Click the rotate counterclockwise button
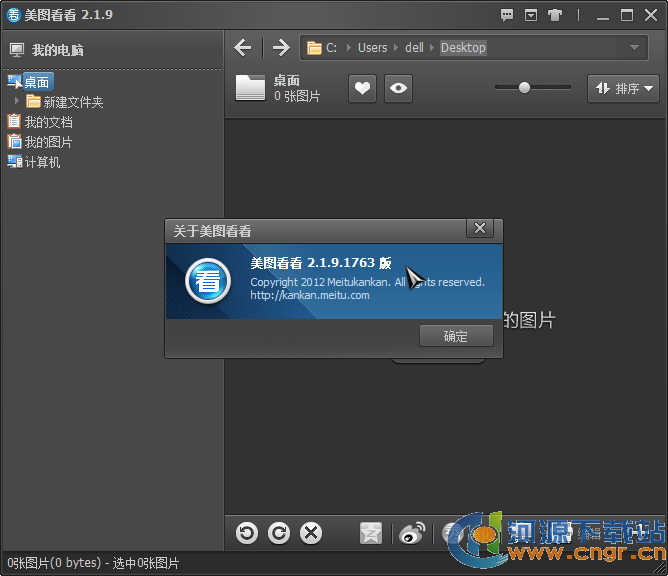 pos(247,533)
